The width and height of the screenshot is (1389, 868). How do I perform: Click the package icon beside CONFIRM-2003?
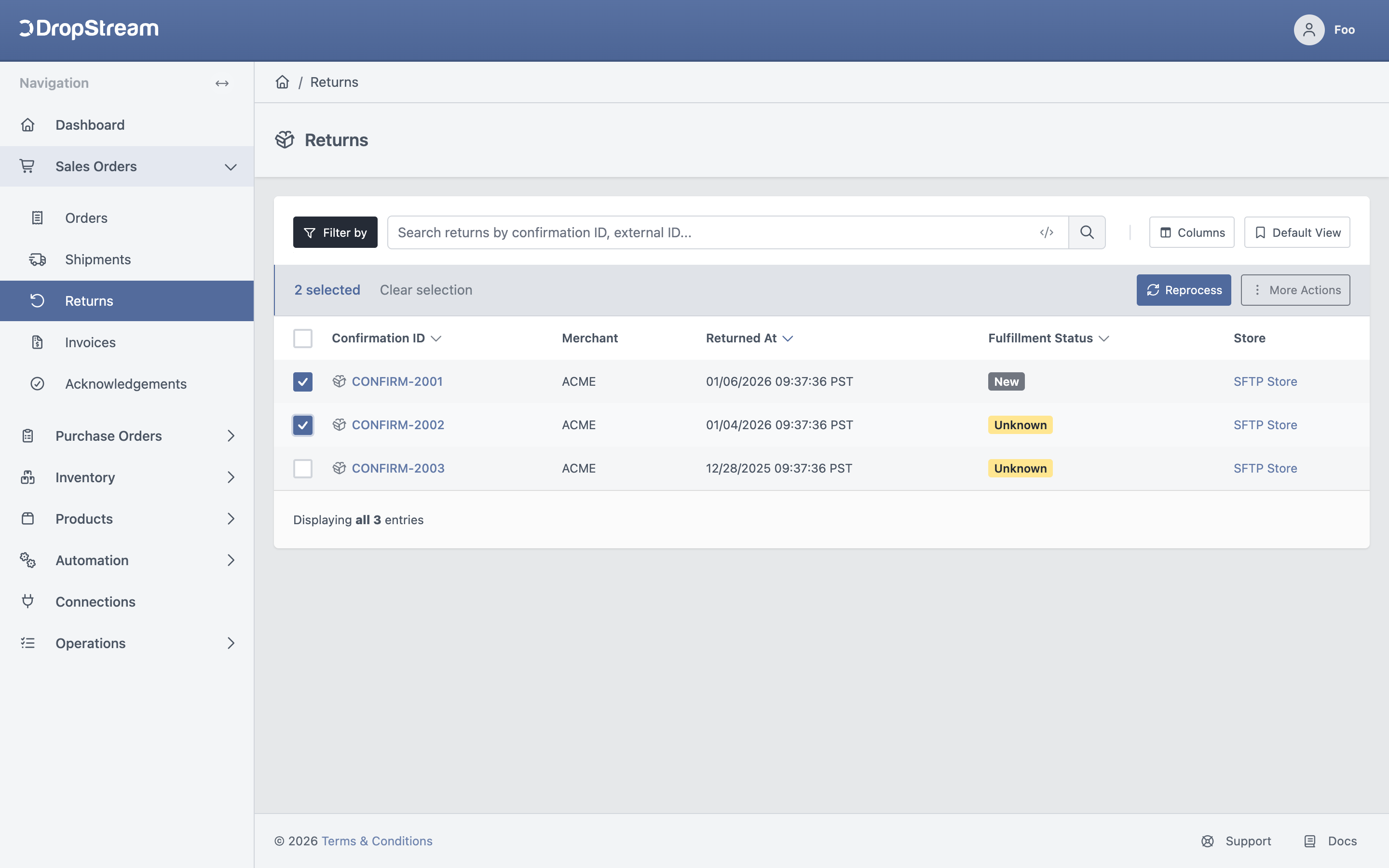339,468
